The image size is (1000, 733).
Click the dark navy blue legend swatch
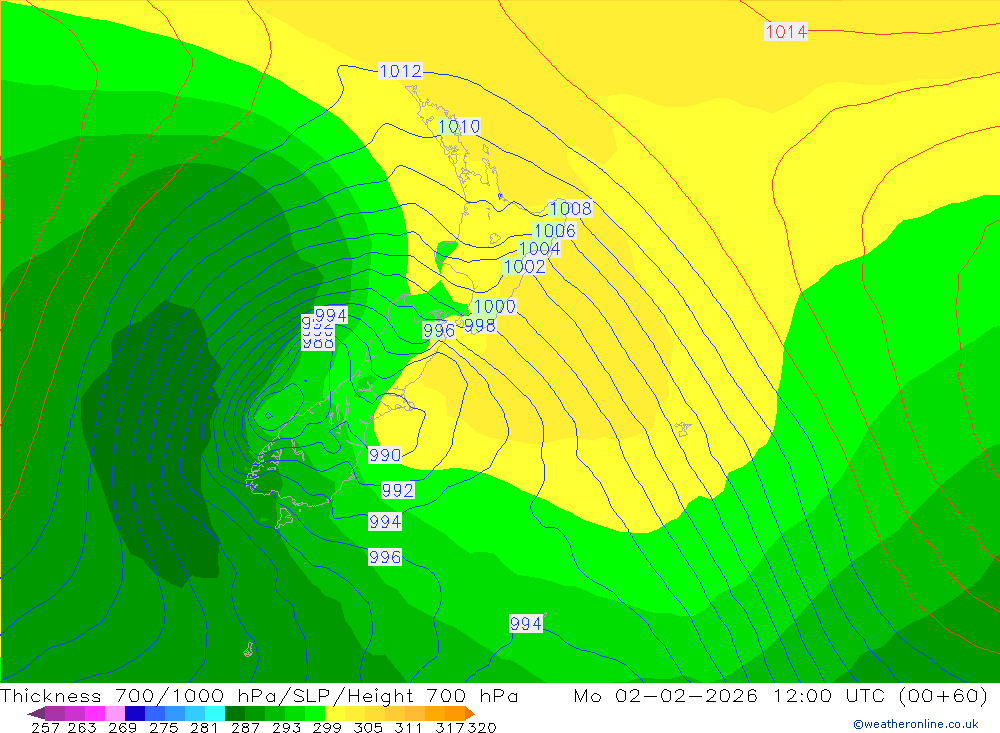coord(135,713)
